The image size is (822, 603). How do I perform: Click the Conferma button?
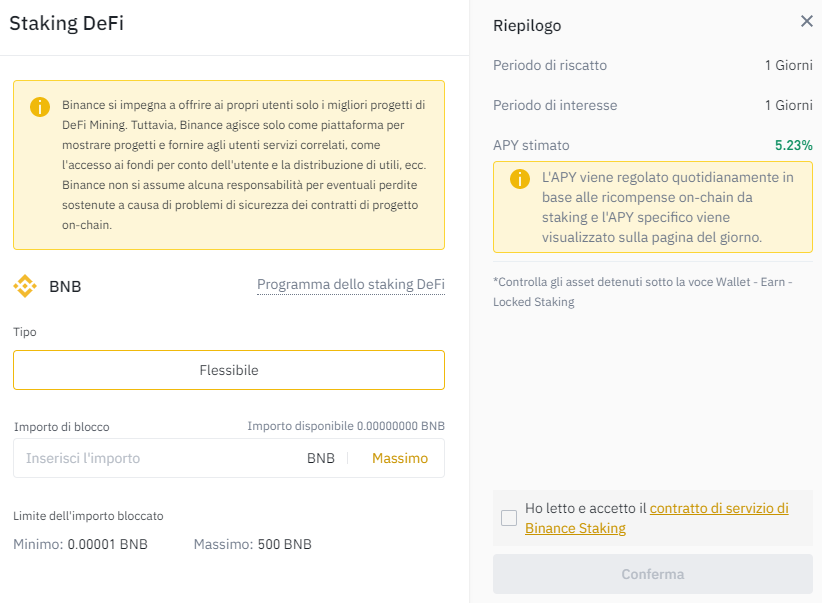(653, 574)
